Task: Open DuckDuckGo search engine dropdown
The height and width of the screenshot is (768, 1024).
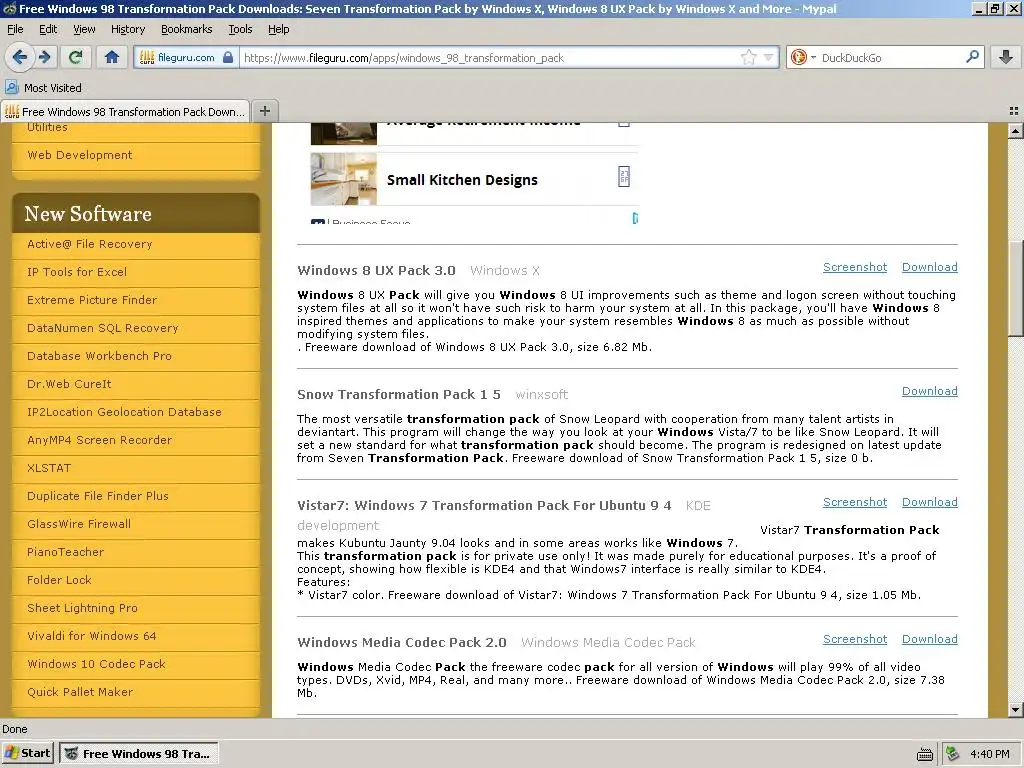Action: pos(803,57)
